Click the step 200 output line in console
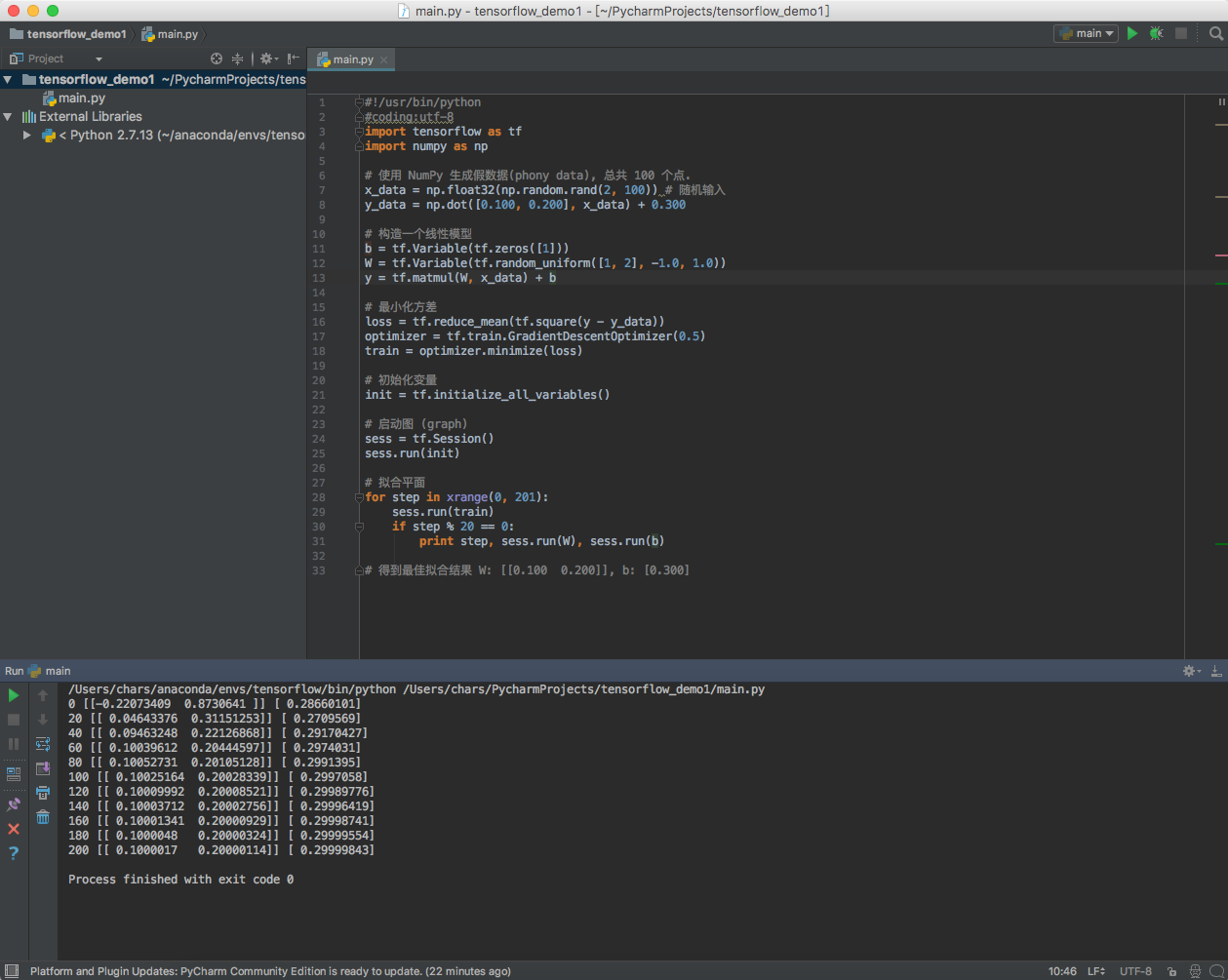 coord(221,850)
